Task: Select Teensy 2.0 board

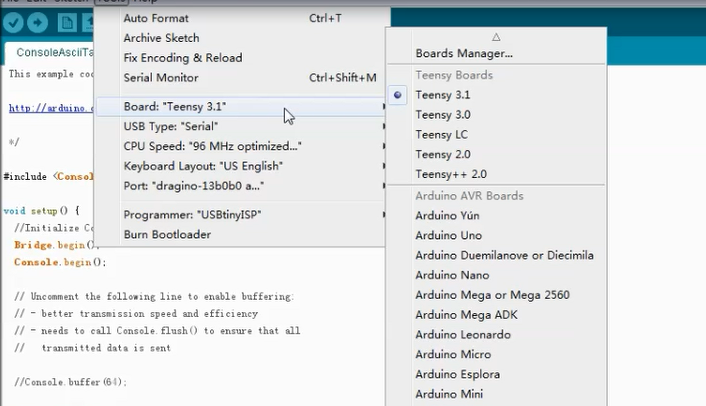Action: point(496,154)
